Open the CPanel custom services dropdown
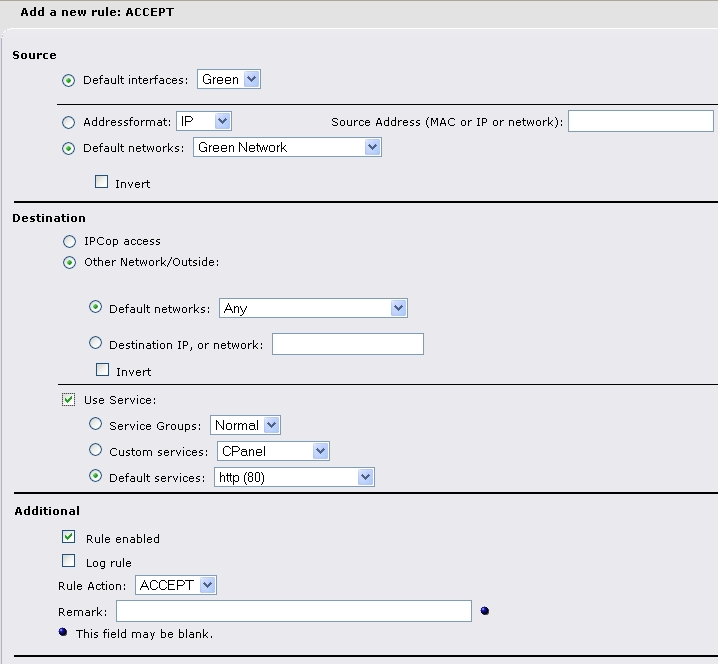Image resolution: width=718 pixels, height=664 pixels. 273,451
